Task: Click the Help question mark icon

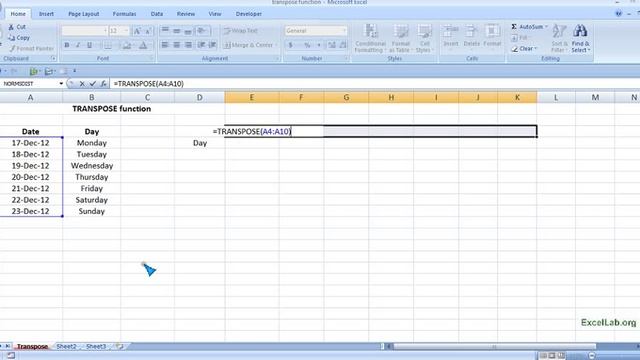Action: 619,13
